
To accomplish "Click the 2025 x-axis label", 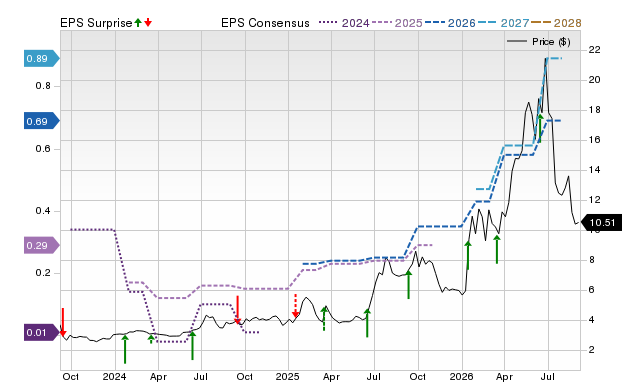I will pyautogui.click(x=287, y=376).
